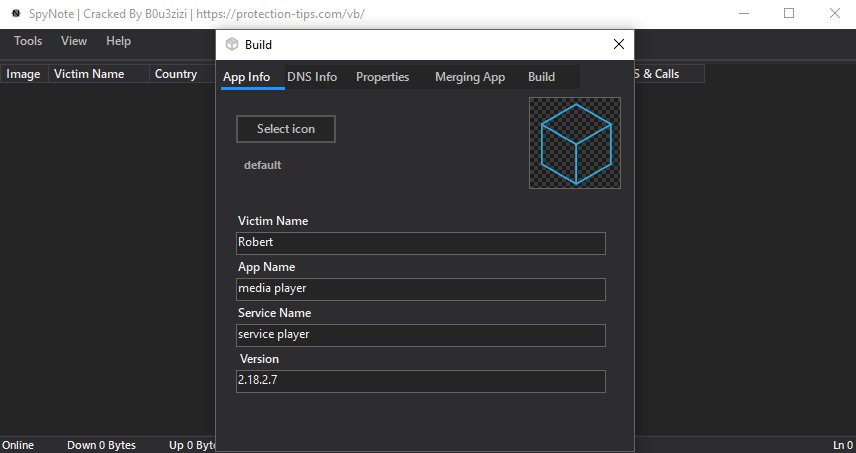
Task: Click the Select icon button
Action: tap(286, 129)
